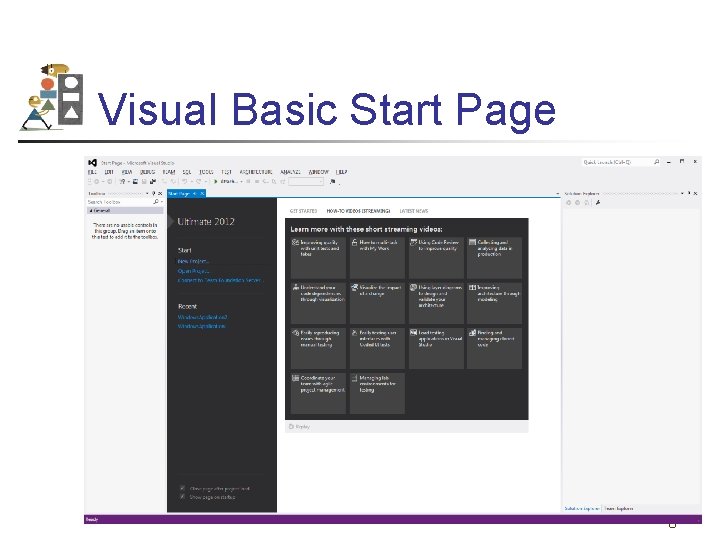Click the New Project link
Screen dimensions: 720x540
(x=193, y=261)
